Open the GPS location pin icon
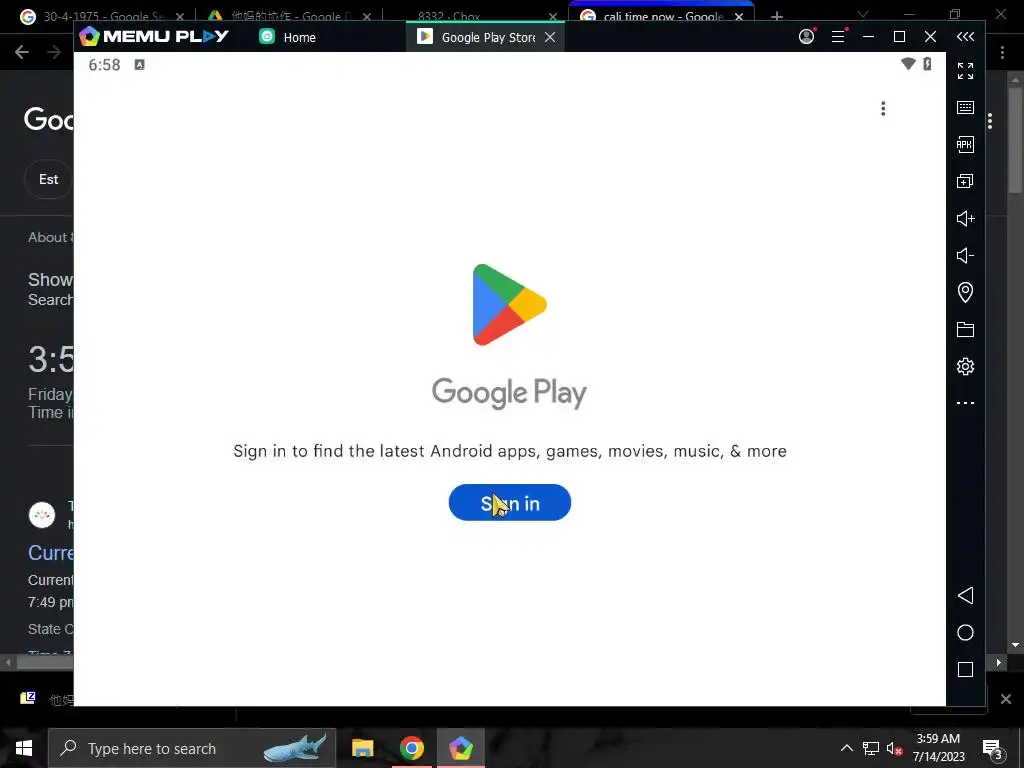The height and width of the screenshot is (768, 1024). 965,292
